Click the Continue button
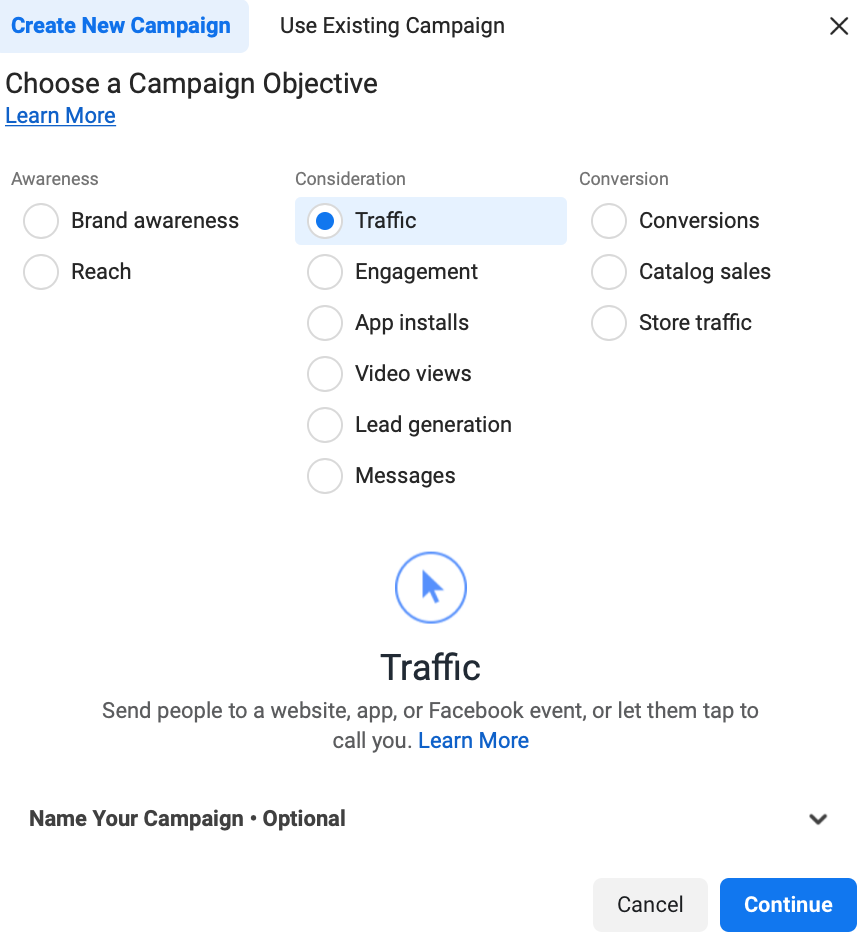This screenshot has width=868, height=934. tap(788, 905)
